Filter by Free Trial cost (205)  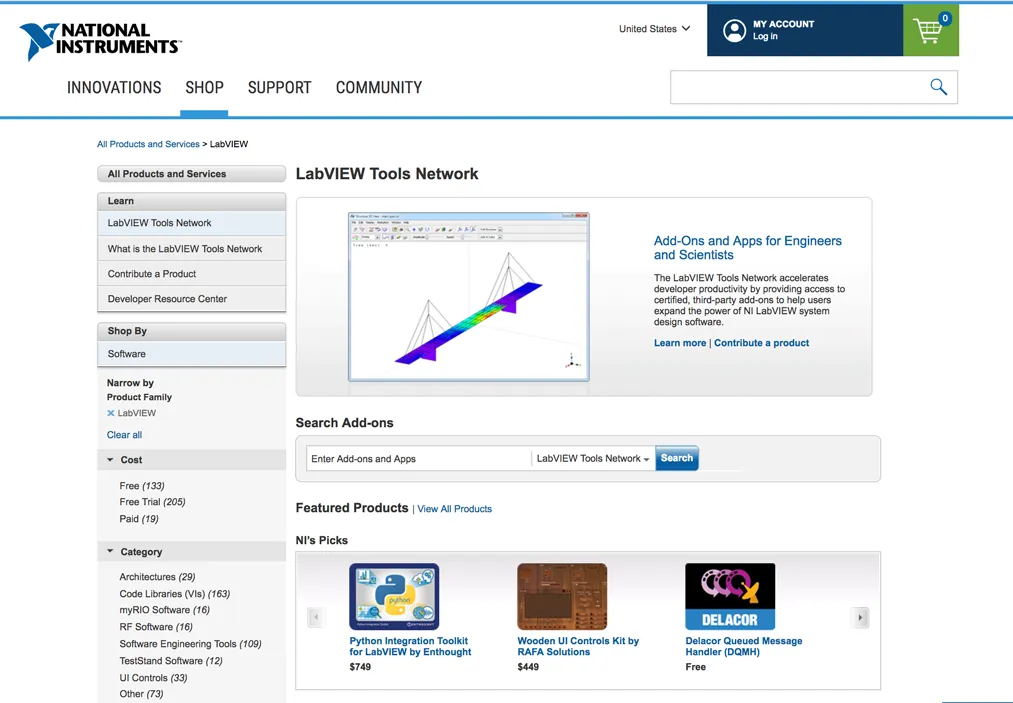[x=152, y=502]
